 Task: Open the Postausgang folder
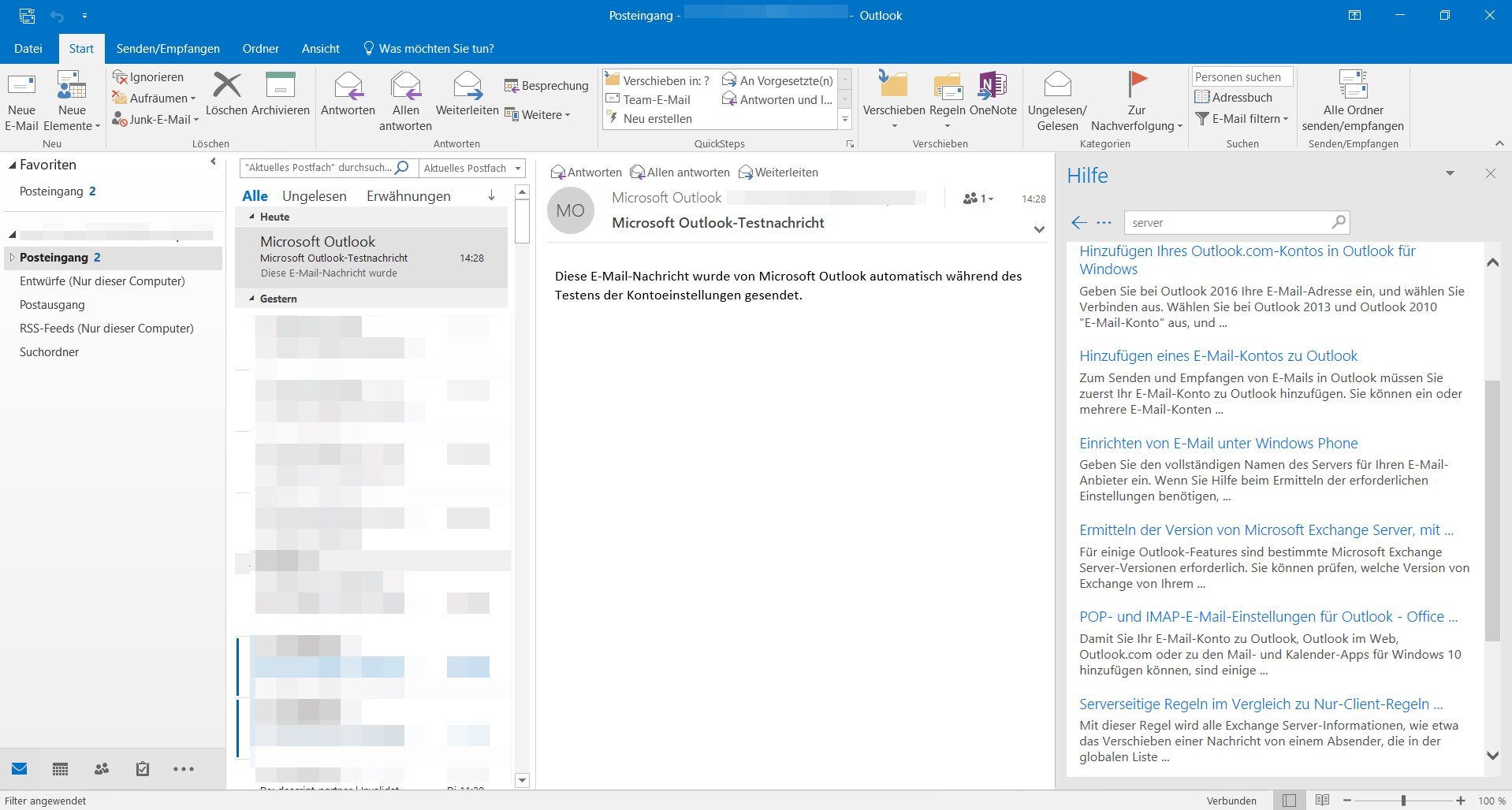[52, 305]
